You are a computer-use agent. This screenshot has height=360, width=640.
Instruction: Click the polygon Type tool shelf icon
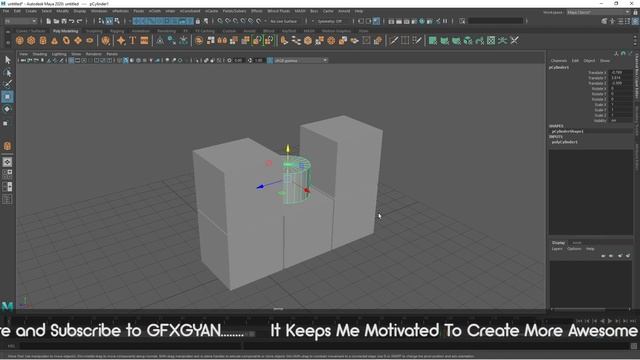133,40
